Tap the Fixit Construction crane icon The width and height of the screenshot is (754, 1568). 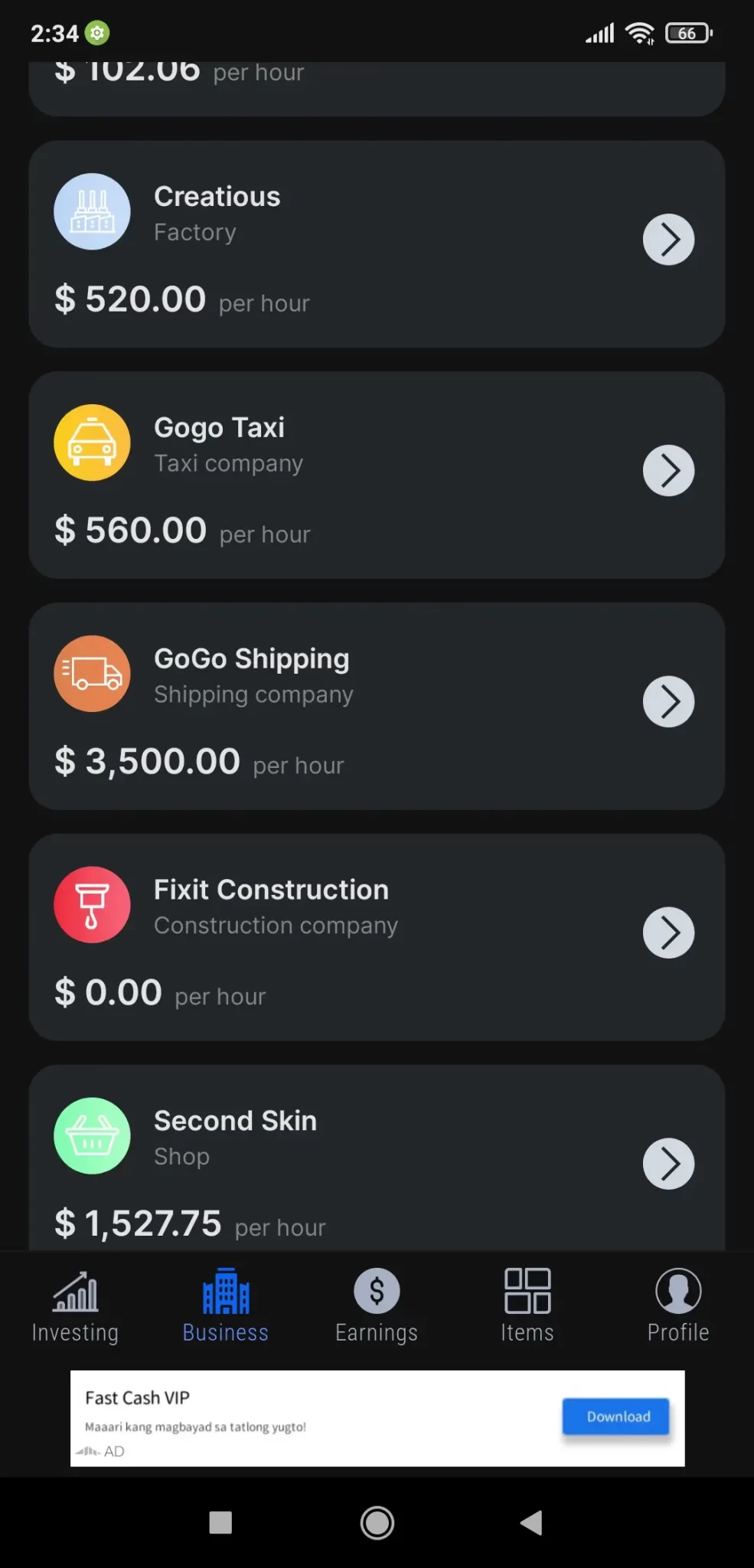coord(92,905)
